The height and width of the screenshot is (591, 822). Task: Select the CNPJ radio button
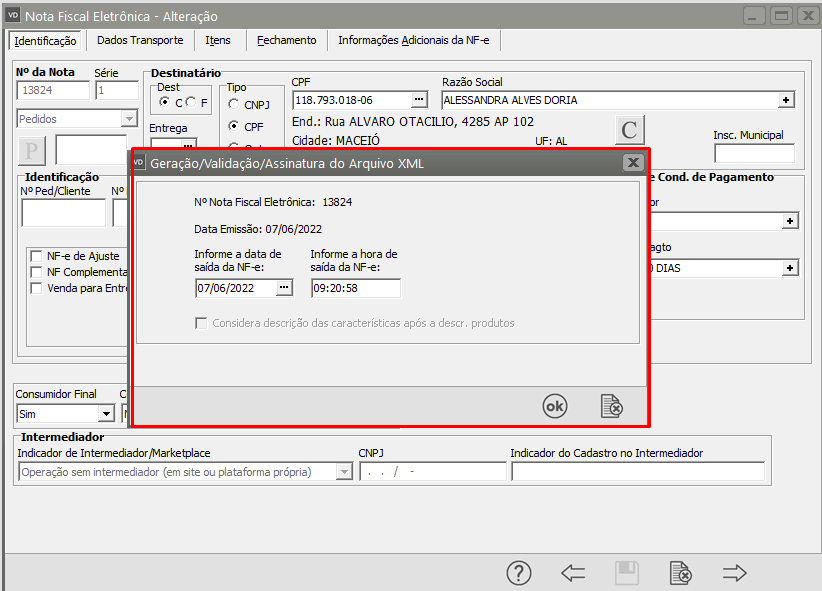tap(234, 104)
